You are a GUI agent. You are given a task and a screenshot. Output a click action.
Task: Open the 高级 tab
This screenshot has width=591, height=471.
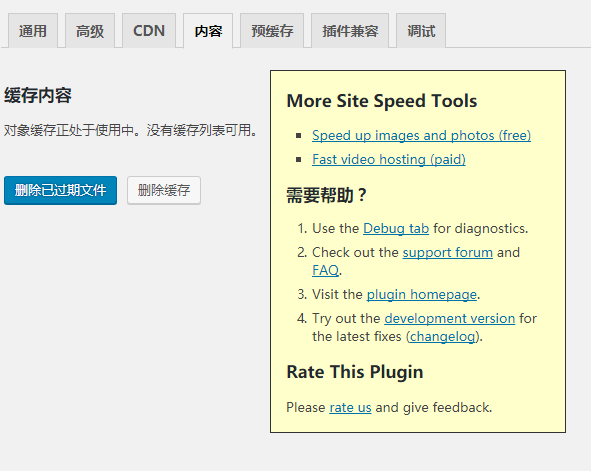tap(90, 31)
